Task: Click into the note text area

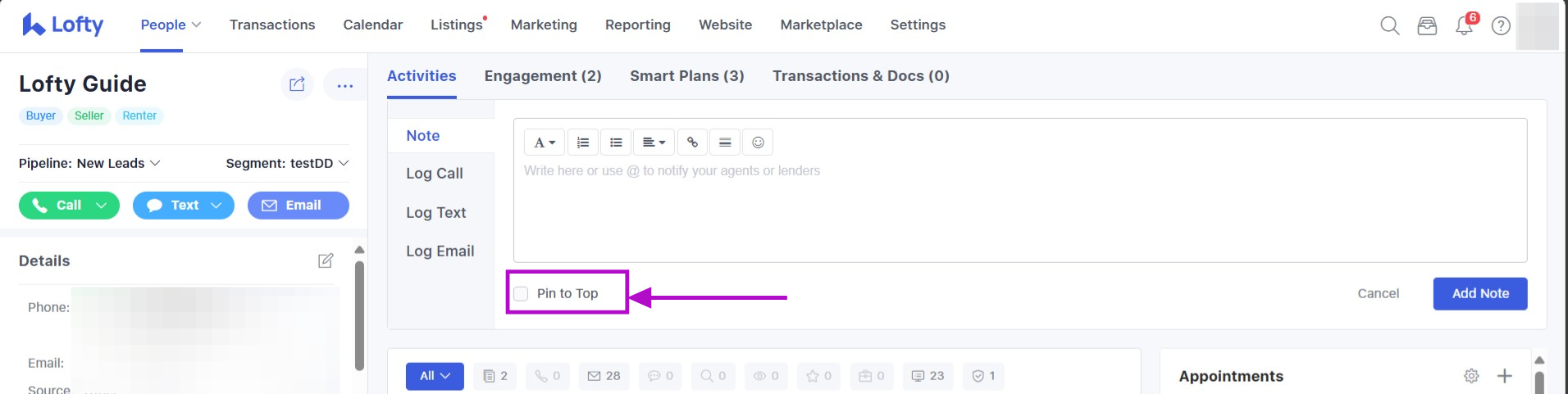Action: pyautogui.click(x=1019, y=213)
